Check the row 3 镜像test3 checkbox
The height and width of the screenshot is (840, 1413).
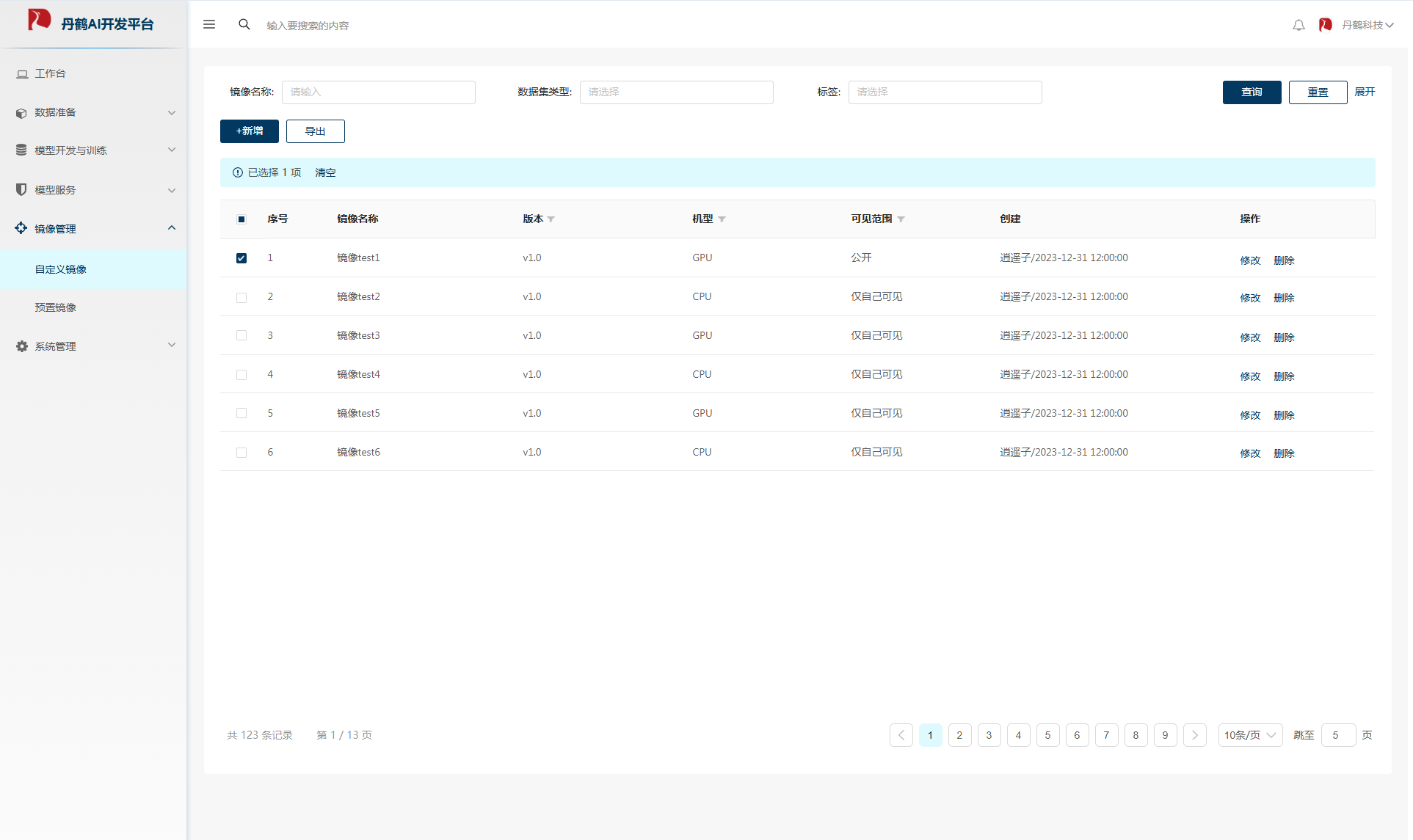coord(241,335)
